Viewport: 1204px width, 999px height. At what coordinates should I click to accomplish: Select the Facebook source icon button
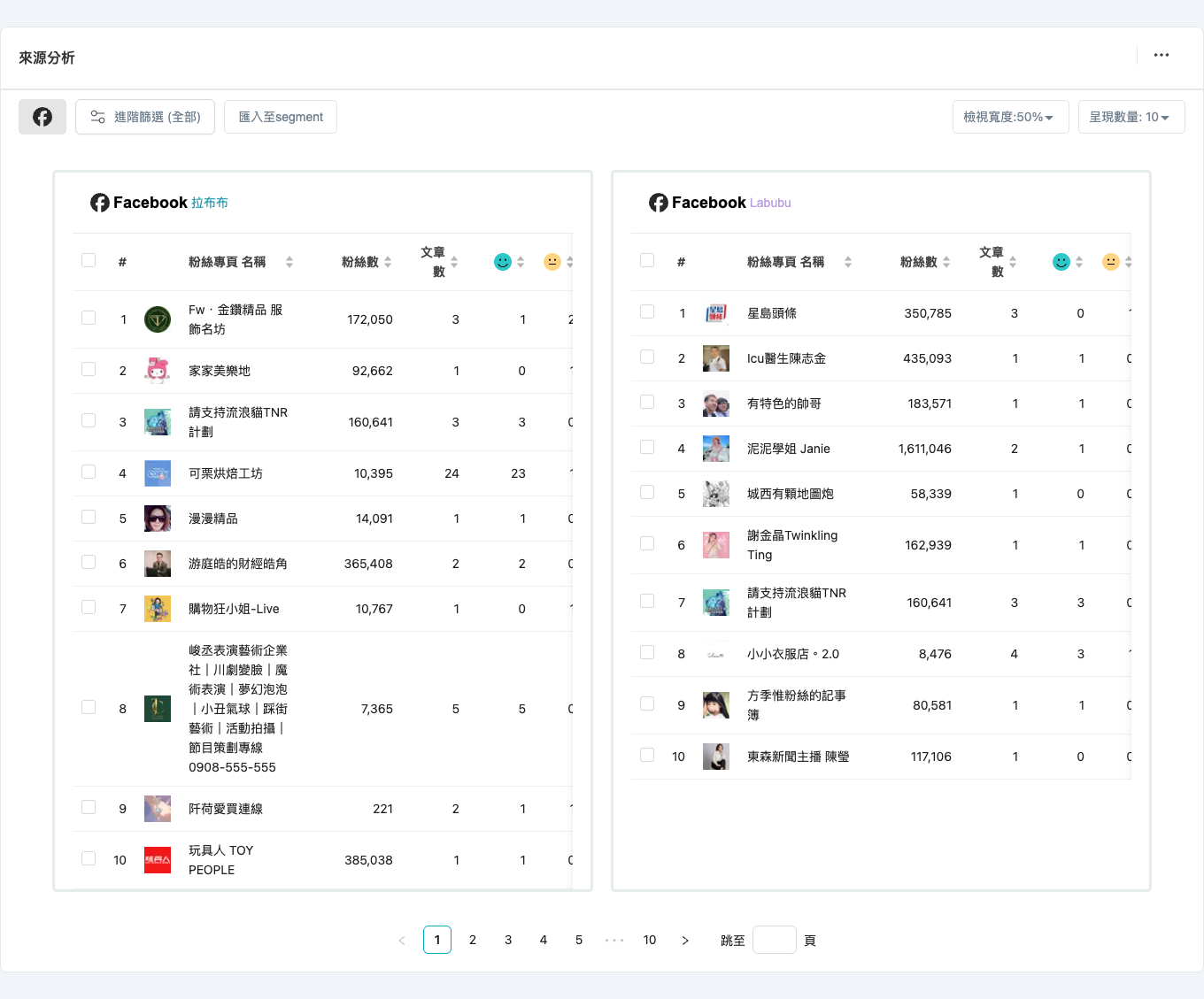42,117
